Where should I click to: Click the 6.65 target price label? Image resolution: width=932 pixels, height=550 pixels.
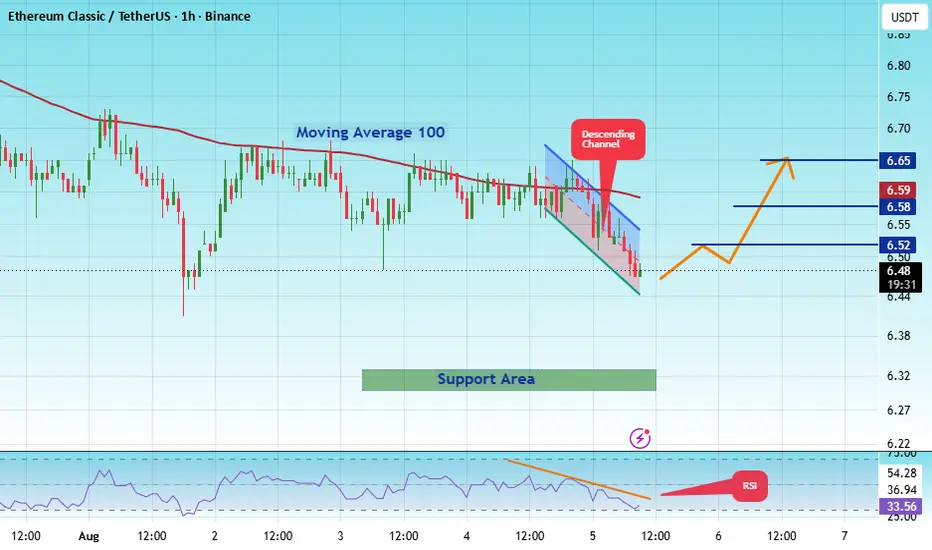(x=898, y=161)
